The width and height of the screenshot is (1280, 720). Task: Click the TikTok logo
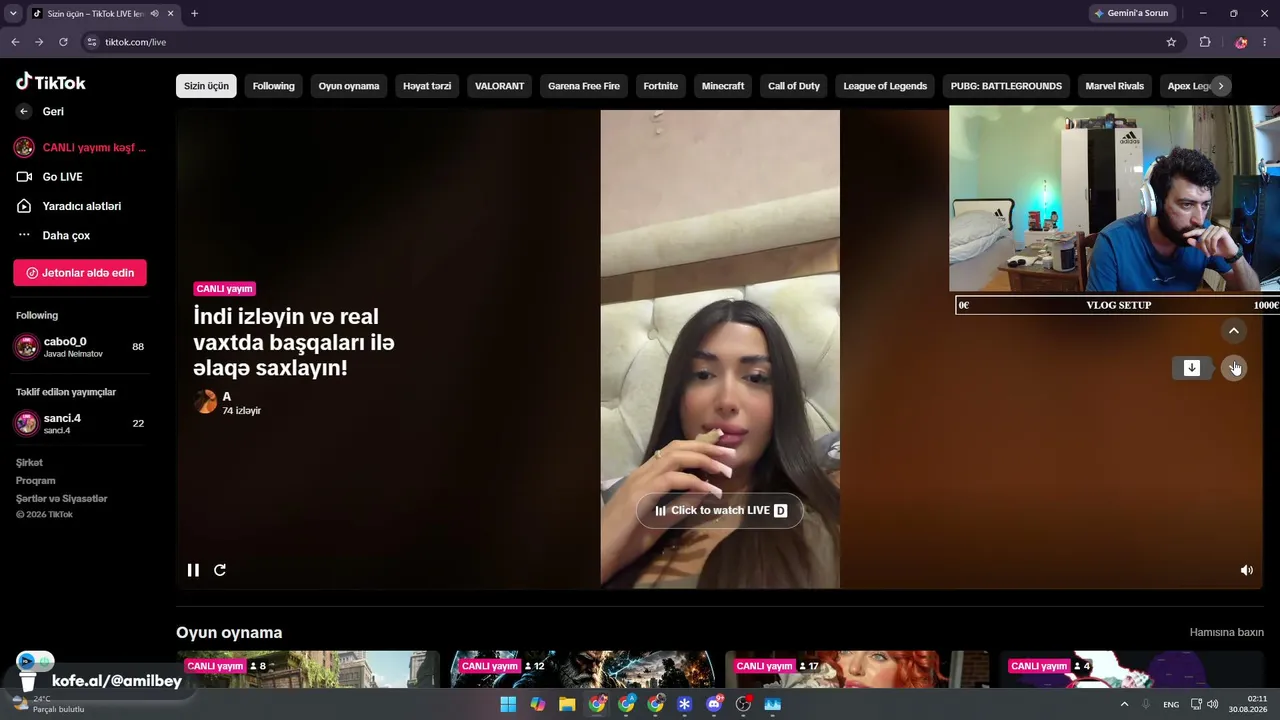click(x=51, y=82)
